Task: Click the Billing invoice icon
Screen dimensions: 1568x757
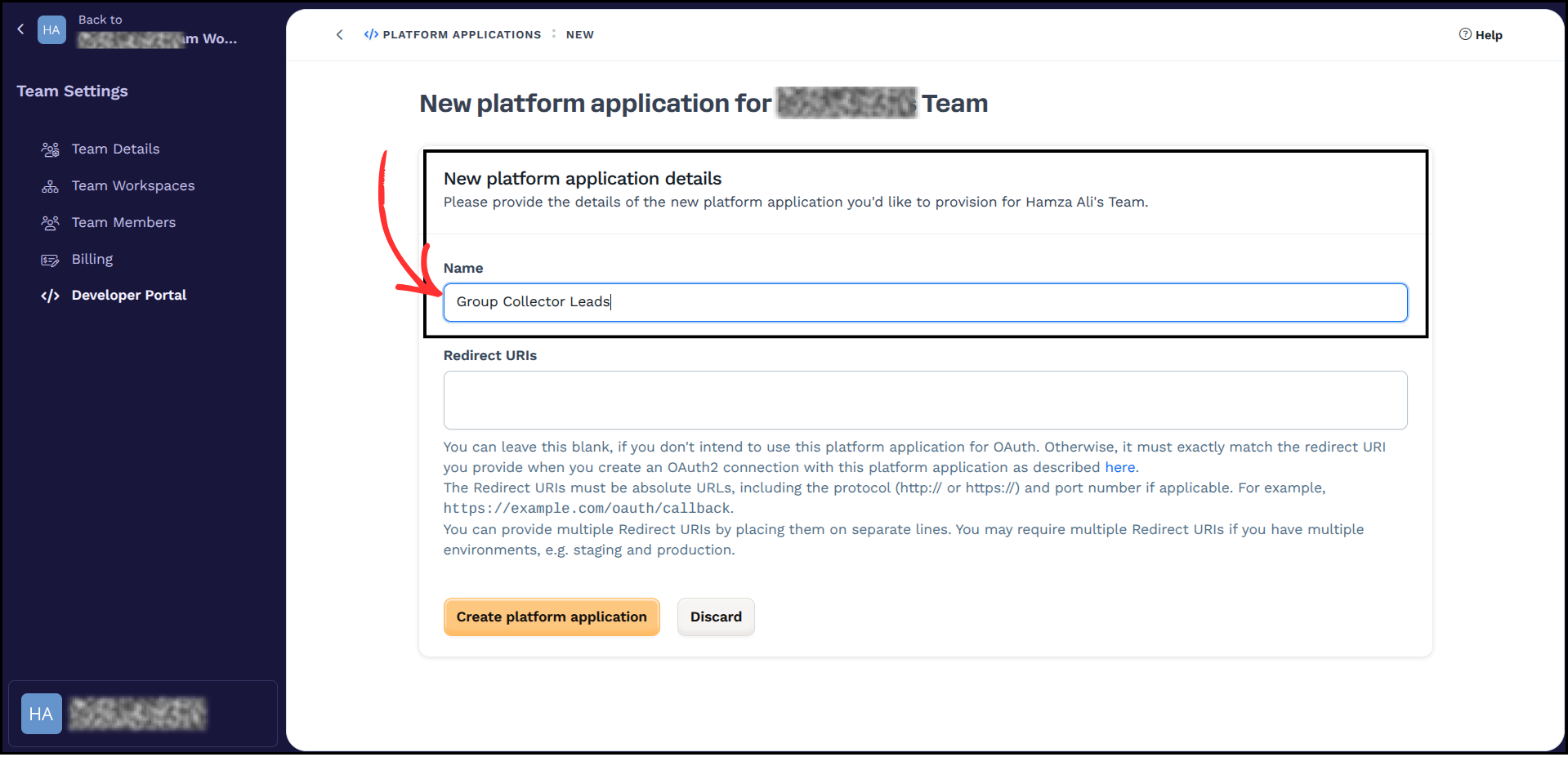Action: (x=50, y=259)
